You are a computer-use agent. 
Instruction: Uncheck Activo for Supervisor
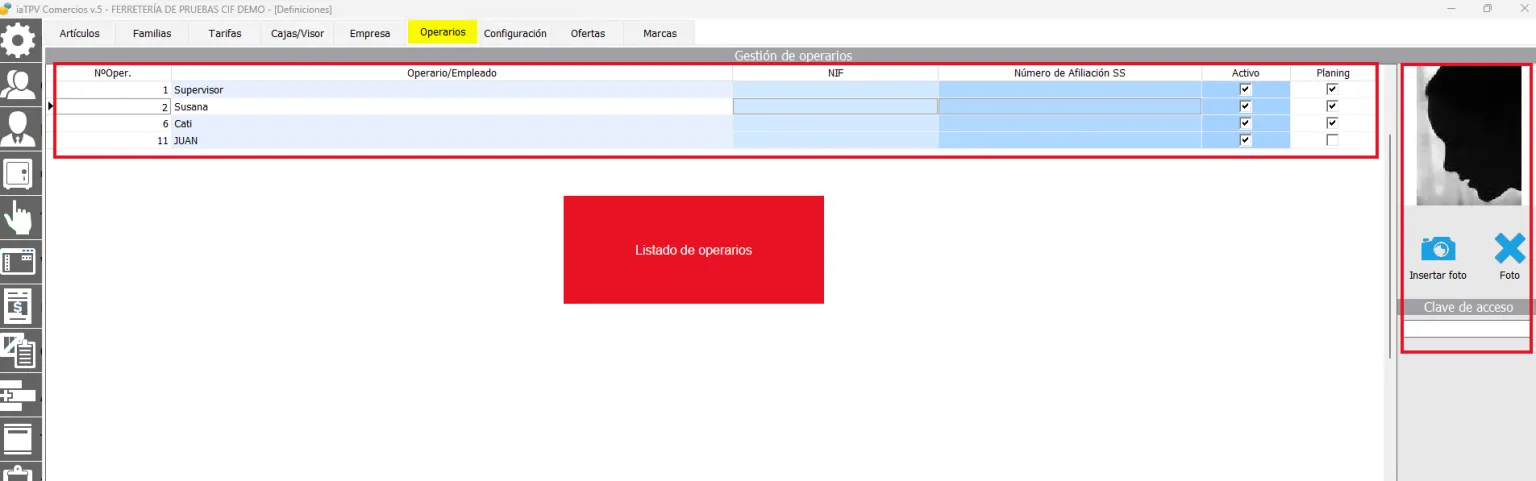[x=1245, y=89]
